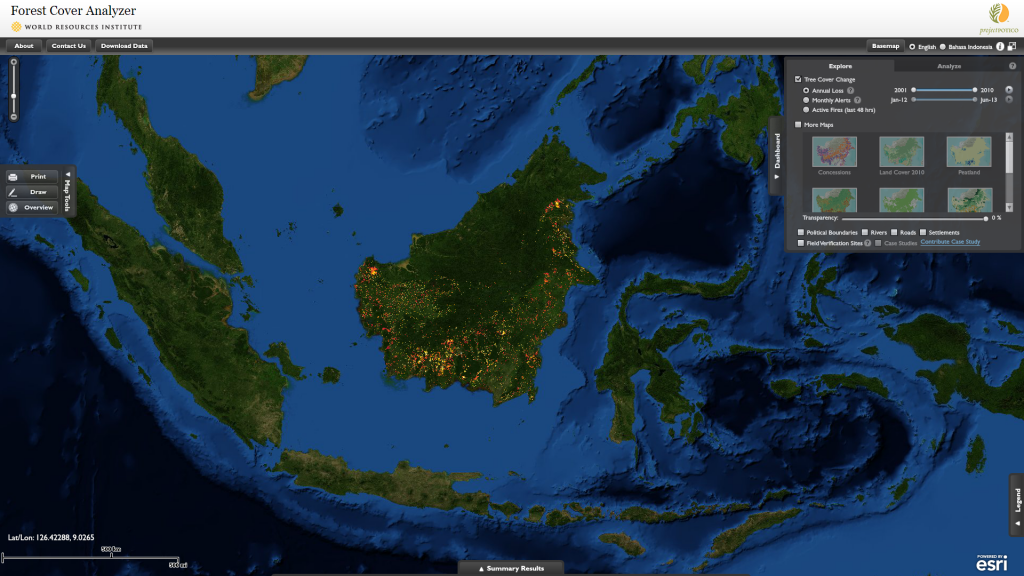Enable the Political Boundaries checkbox
The width and height of the screenshot is (1024, 576).
pos(800,232)
